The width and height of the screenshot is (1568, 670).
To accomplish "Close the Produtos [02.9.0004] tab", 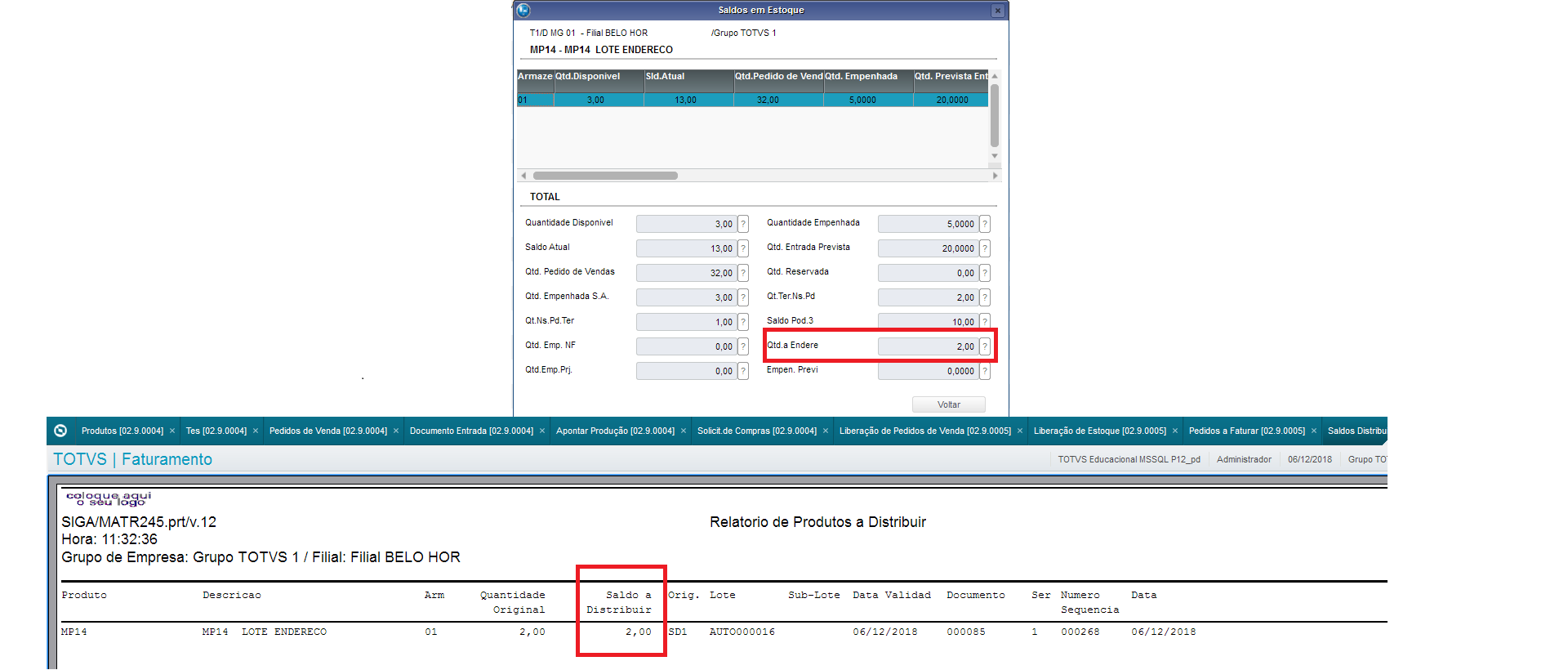I will 172,431.
